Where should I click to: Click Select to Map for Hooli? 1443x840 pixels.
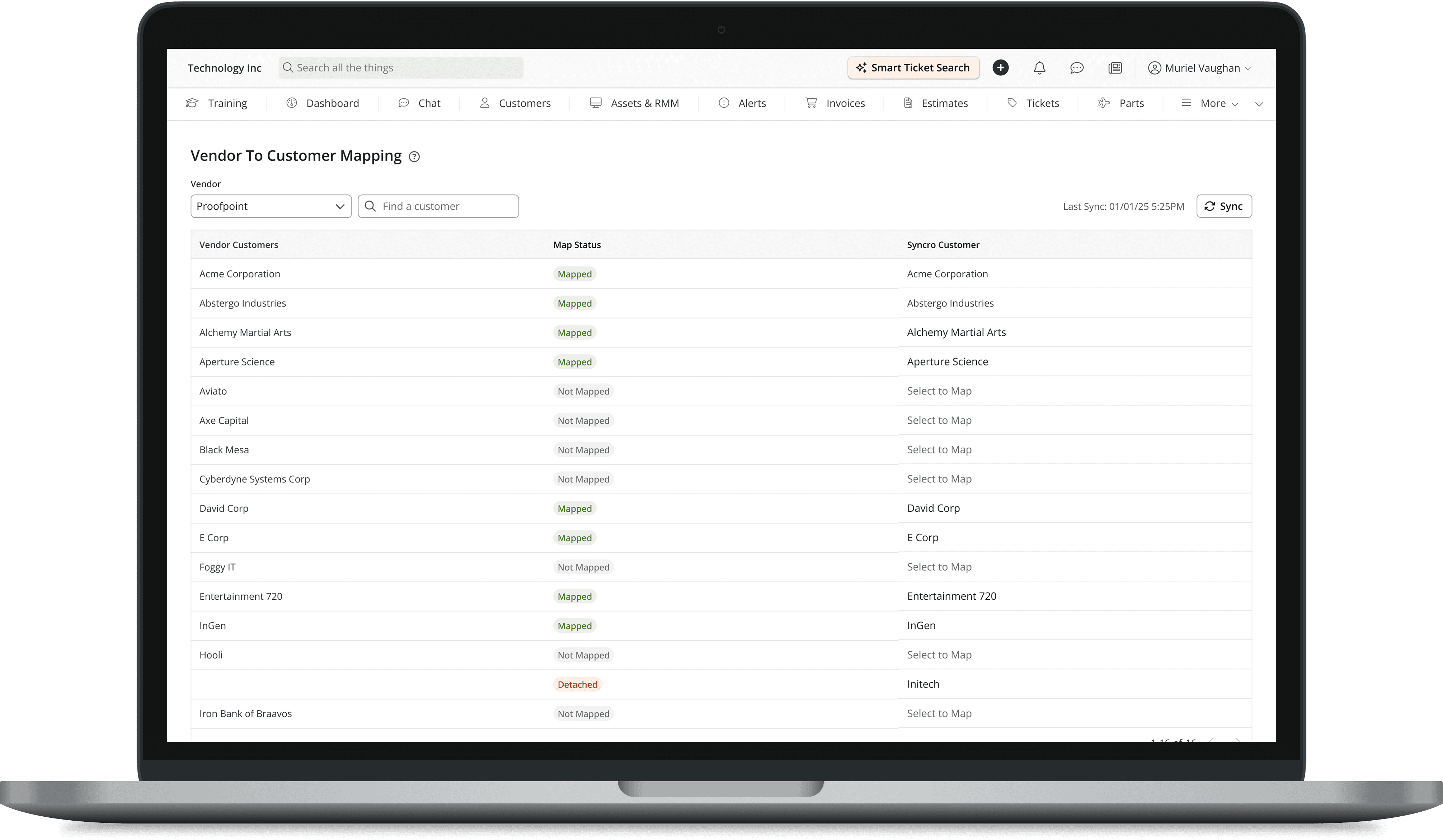pos(939,655)
